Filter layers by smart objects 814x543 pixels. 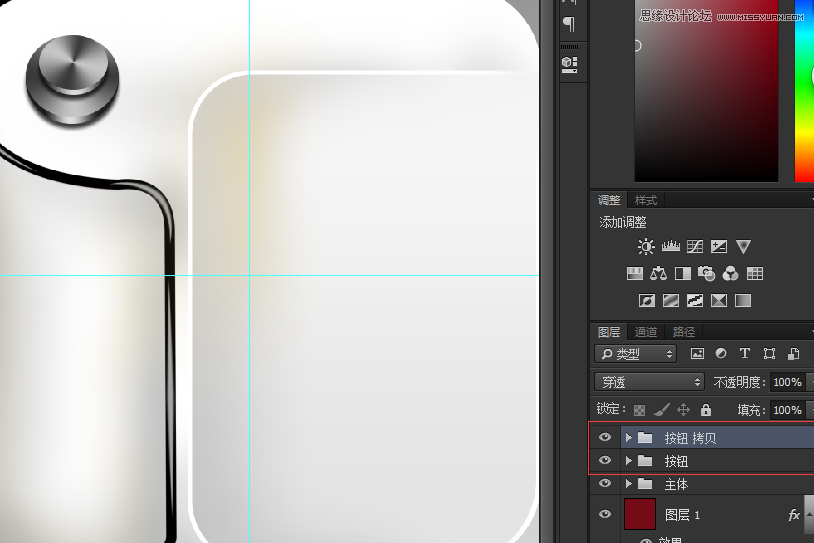[793, 354]
